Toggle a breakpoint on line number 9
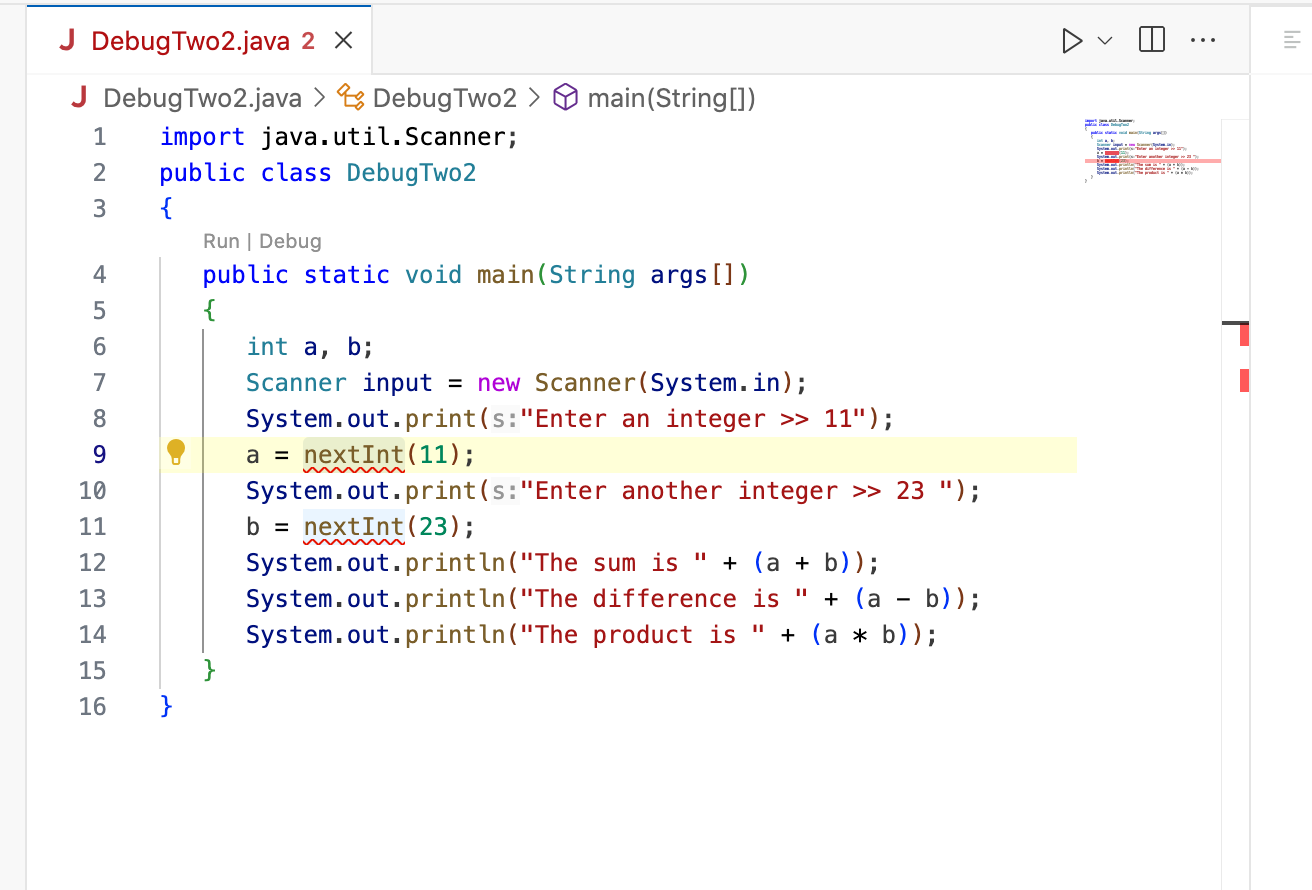This screenshot has width=1312, height=890. point(98,454)
